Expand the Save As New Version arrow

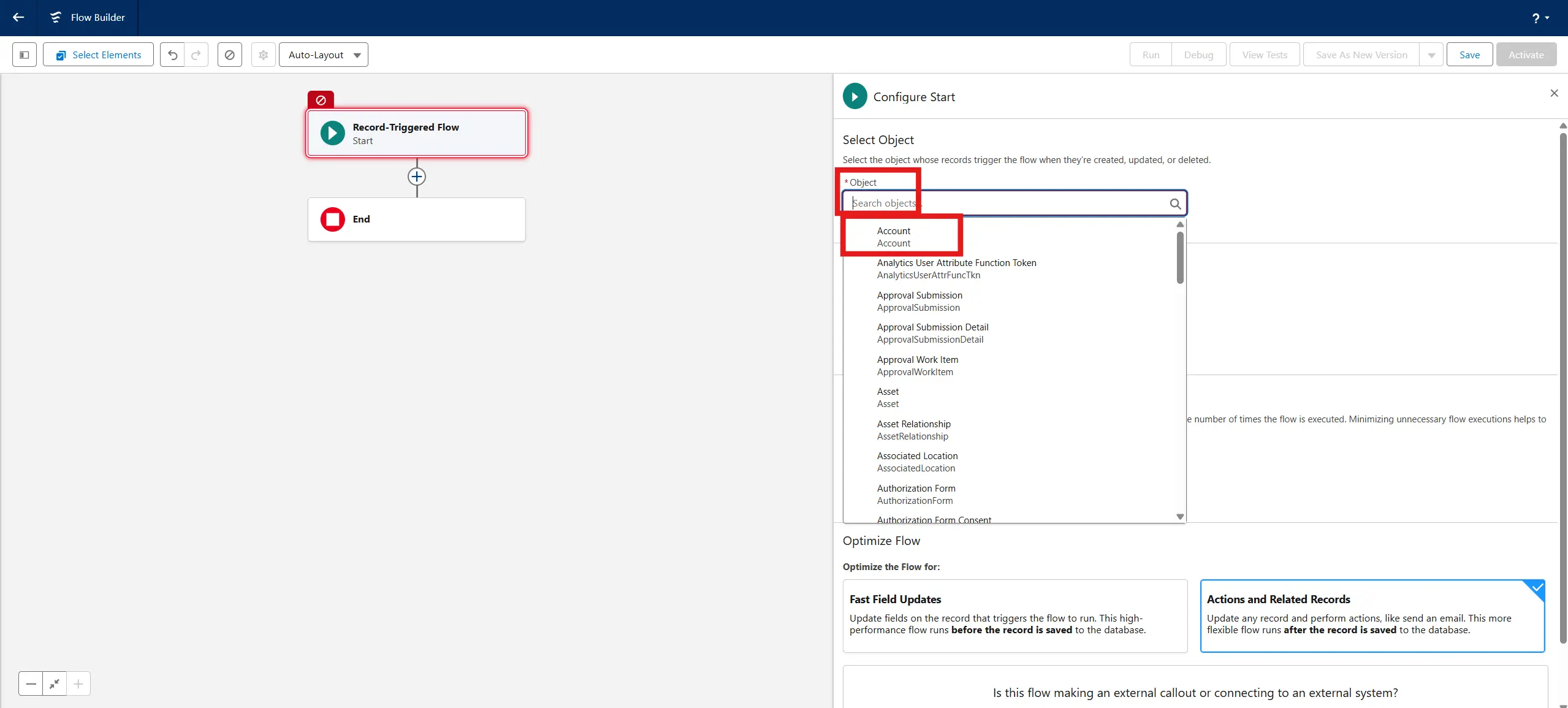pyautogui.click(x=1431, y=55)
